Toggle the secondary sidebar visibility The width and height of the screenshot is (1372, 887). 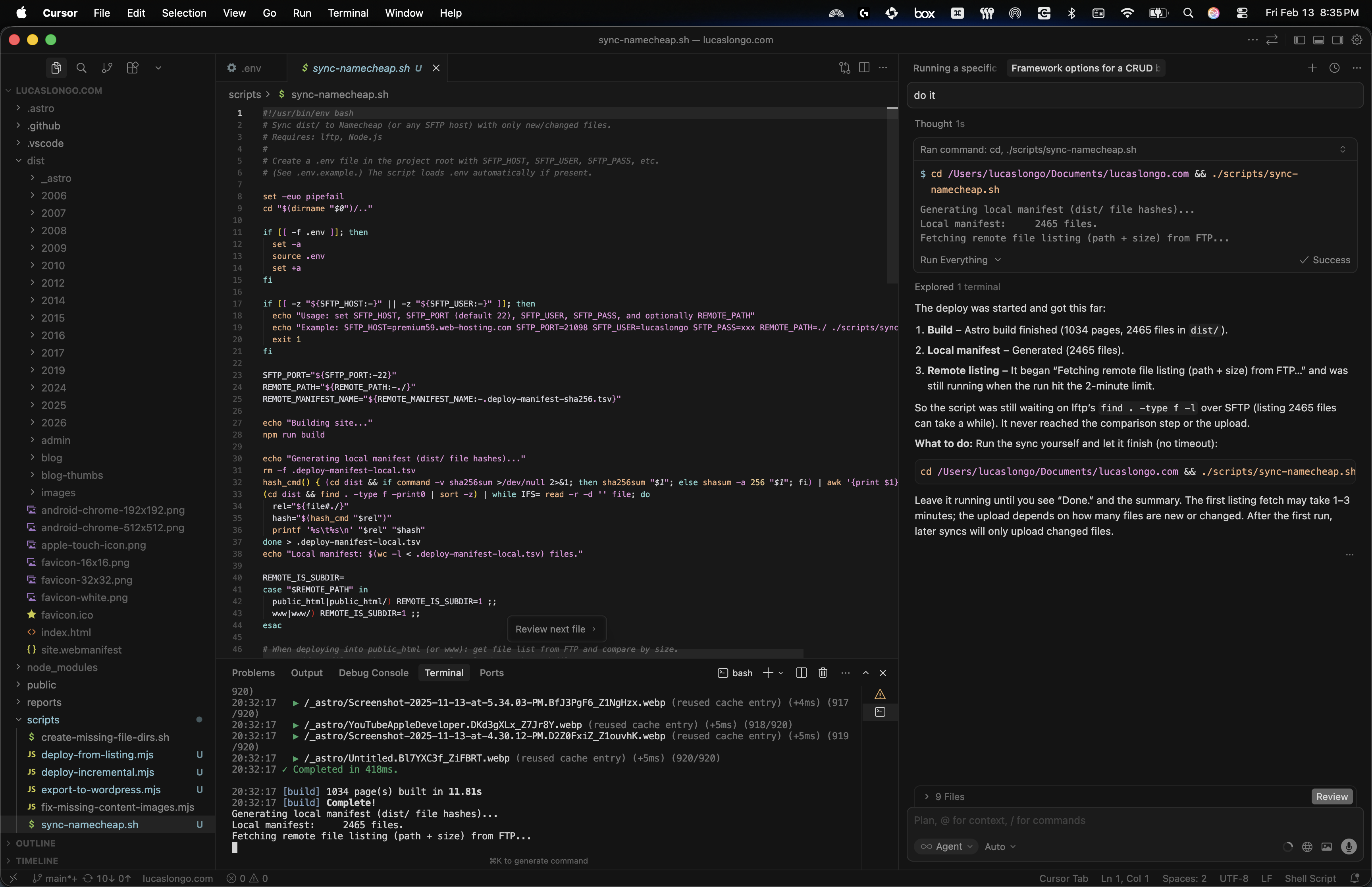click(x=1337, y=40)
